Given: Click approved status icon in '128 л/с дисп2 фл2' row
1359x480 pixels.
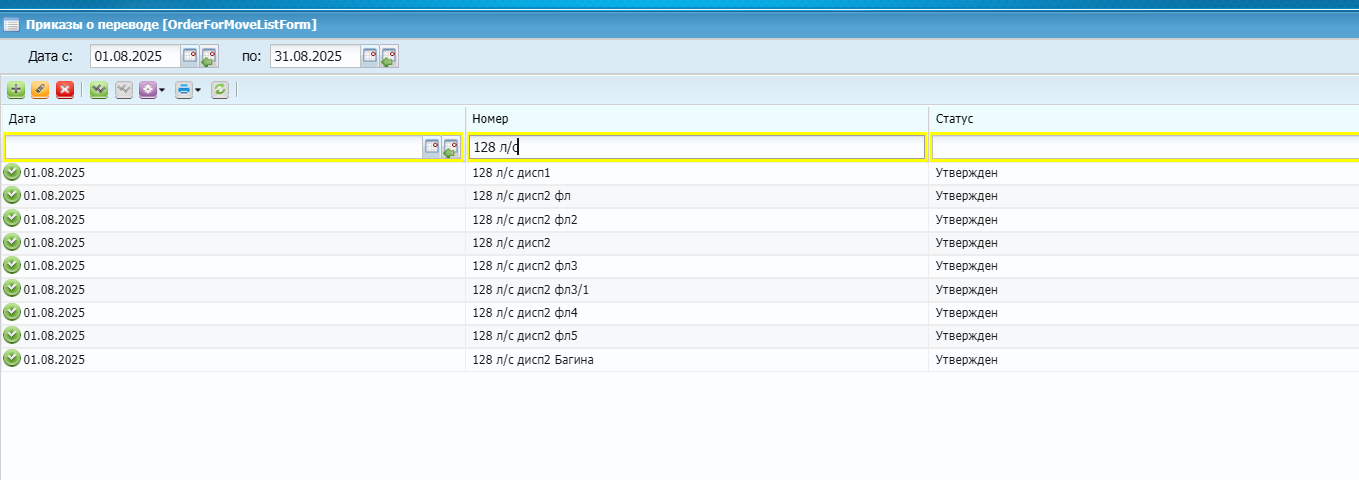Looking at the screenshot, I should [12, 218].
